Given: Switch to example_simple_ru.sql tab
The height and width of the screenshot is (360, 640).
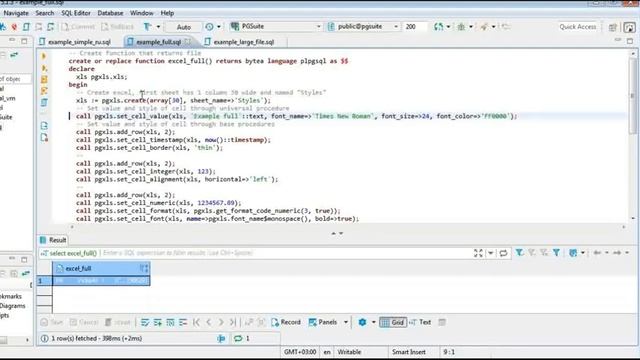Looking at the screenshot, I should (x=75, y=42).
